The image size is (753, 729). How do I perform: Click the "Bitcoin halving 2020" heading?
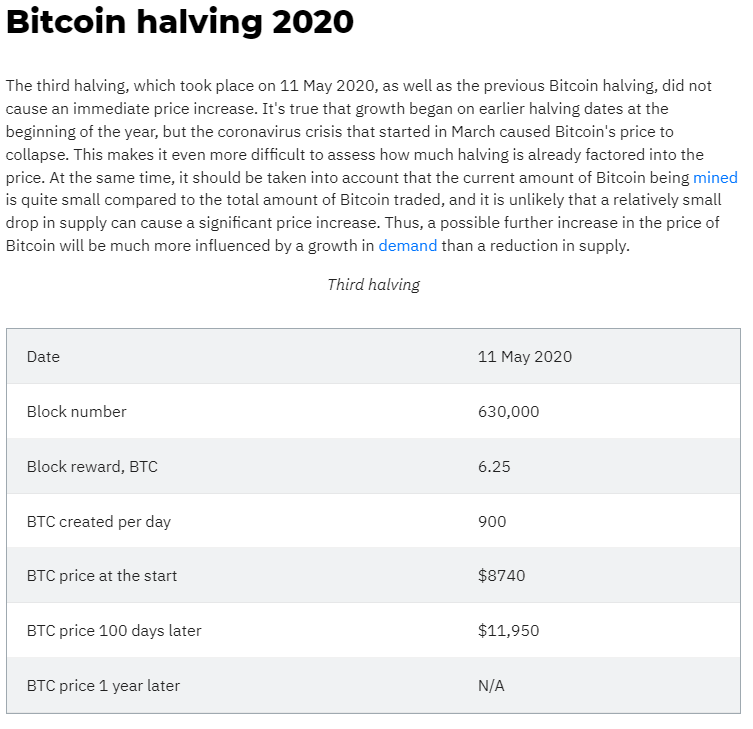180,22
